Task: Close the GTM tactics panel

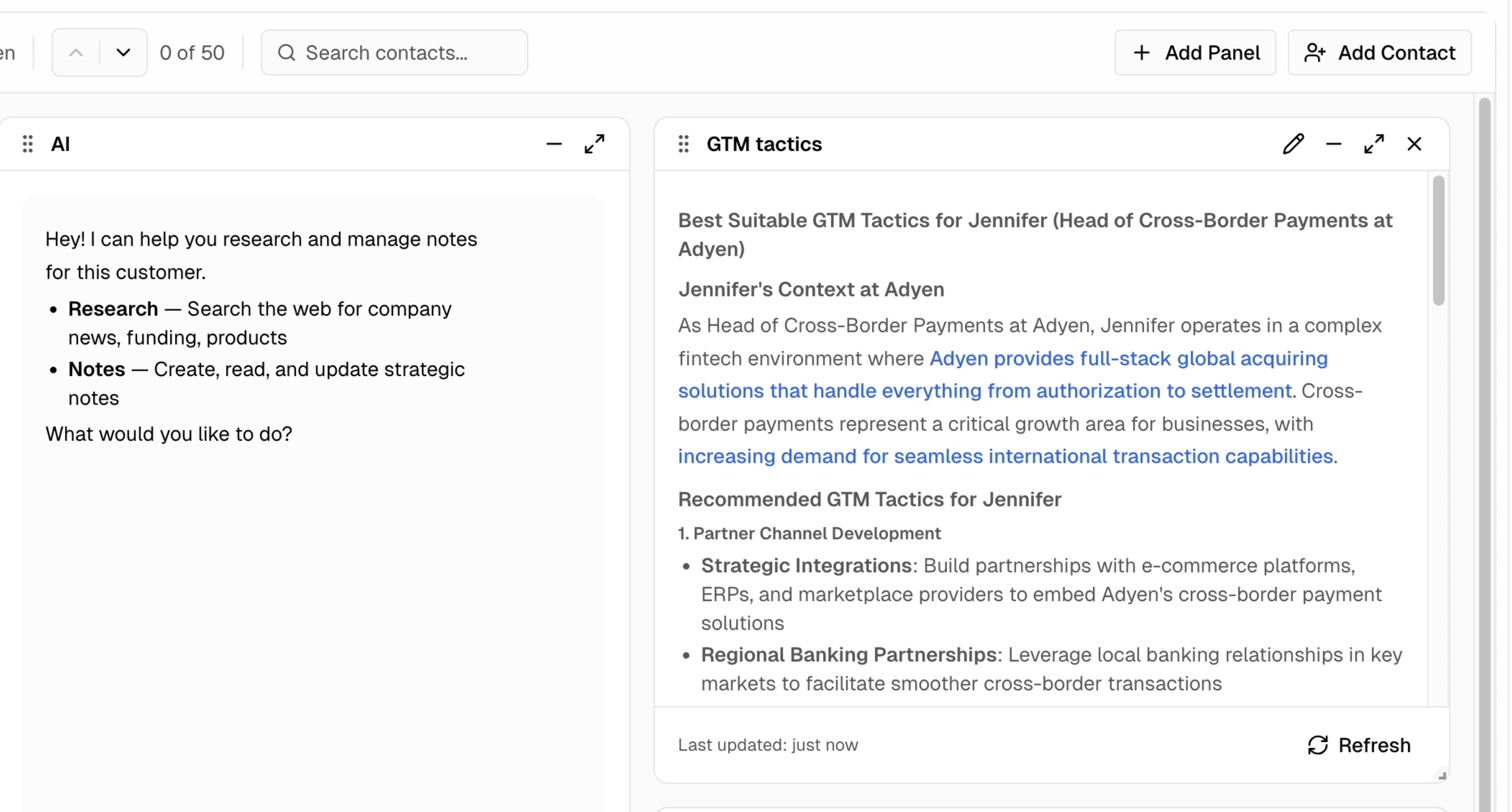Action: point(1414,144)
